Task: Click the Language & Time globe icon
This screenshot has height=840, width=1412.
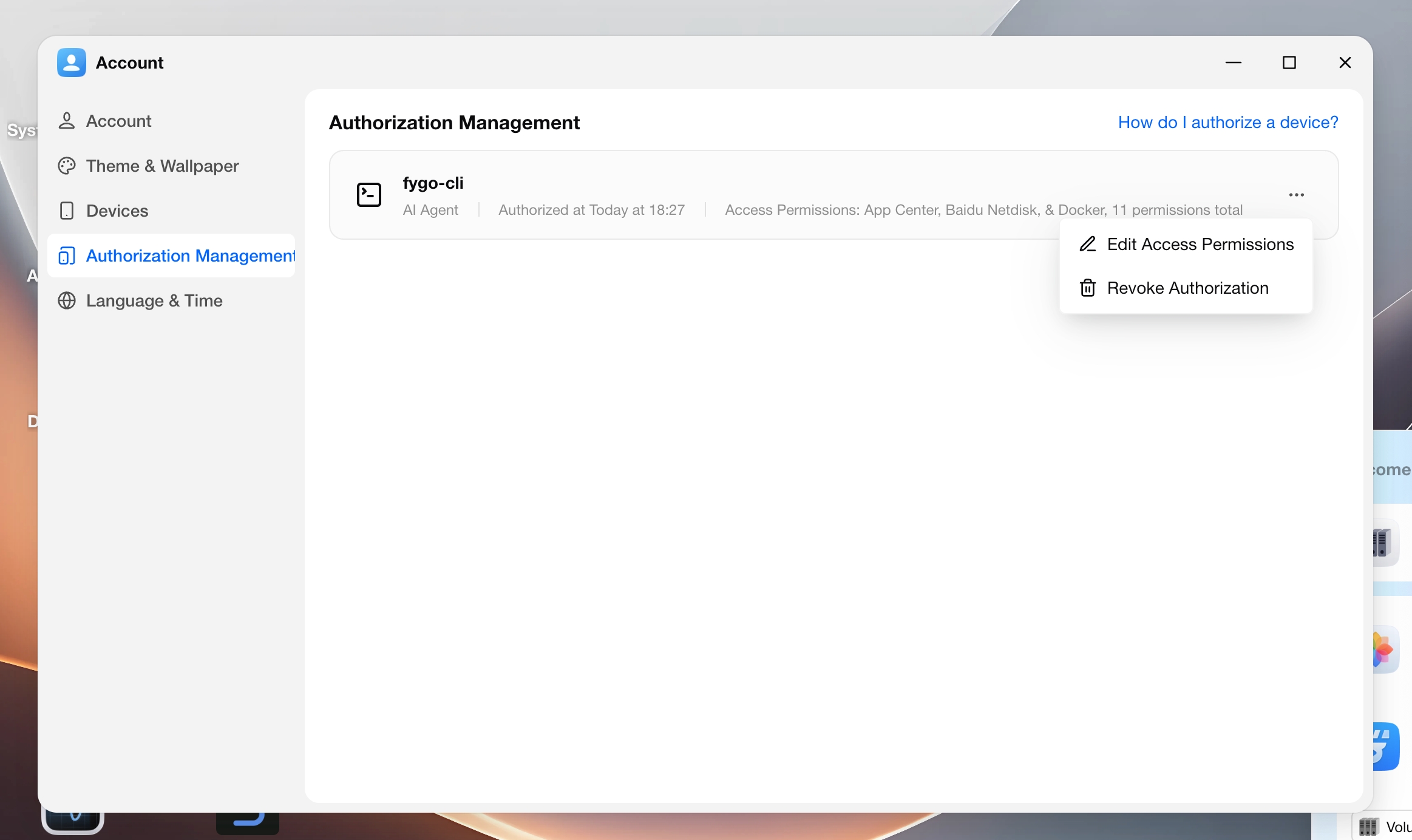Action: coord(67,300)
